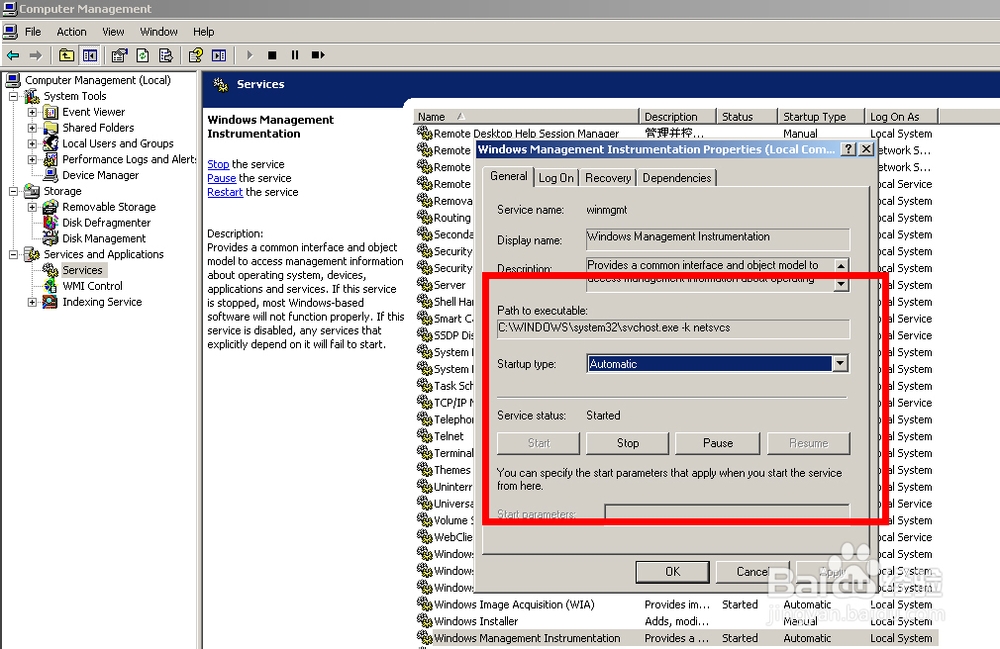
Task: Click the Export List toolbar icon
Action: pos(166,55)
